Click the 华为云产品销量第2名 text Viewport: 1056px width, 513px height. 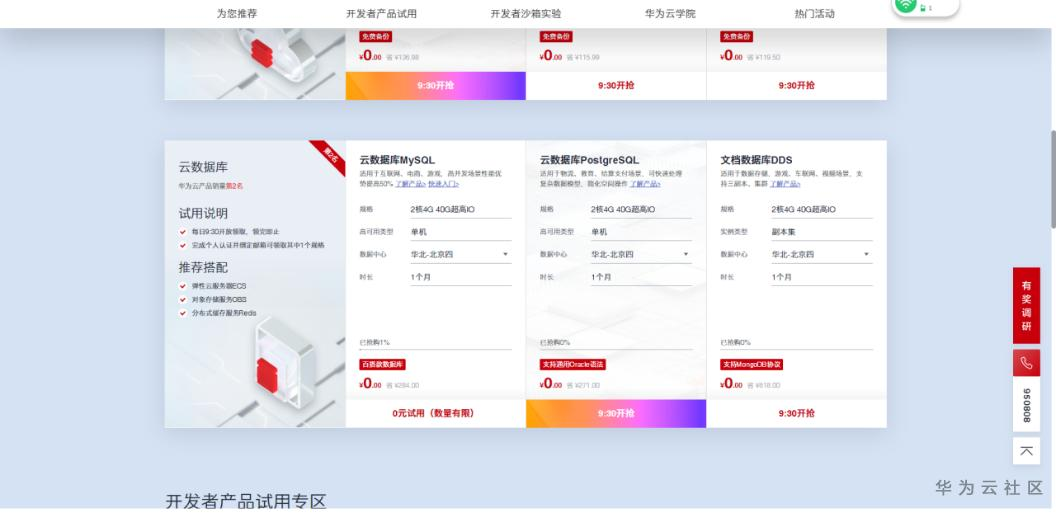(x=211, y=186)
